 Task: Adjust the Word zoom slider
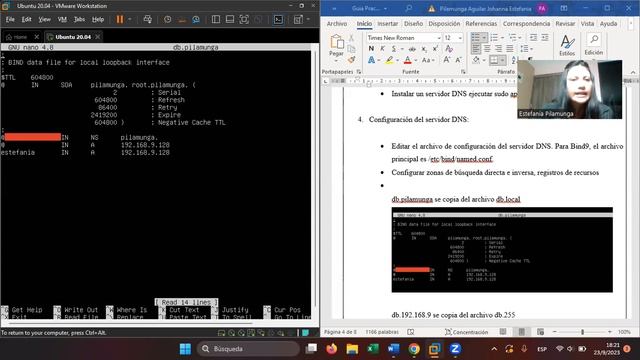[582, 332]
